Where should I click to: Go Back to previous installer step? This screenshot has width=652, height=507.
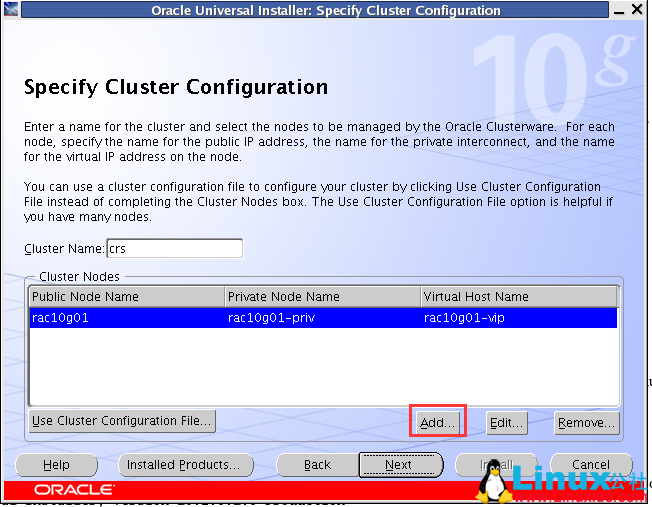[x=318, y=465]
